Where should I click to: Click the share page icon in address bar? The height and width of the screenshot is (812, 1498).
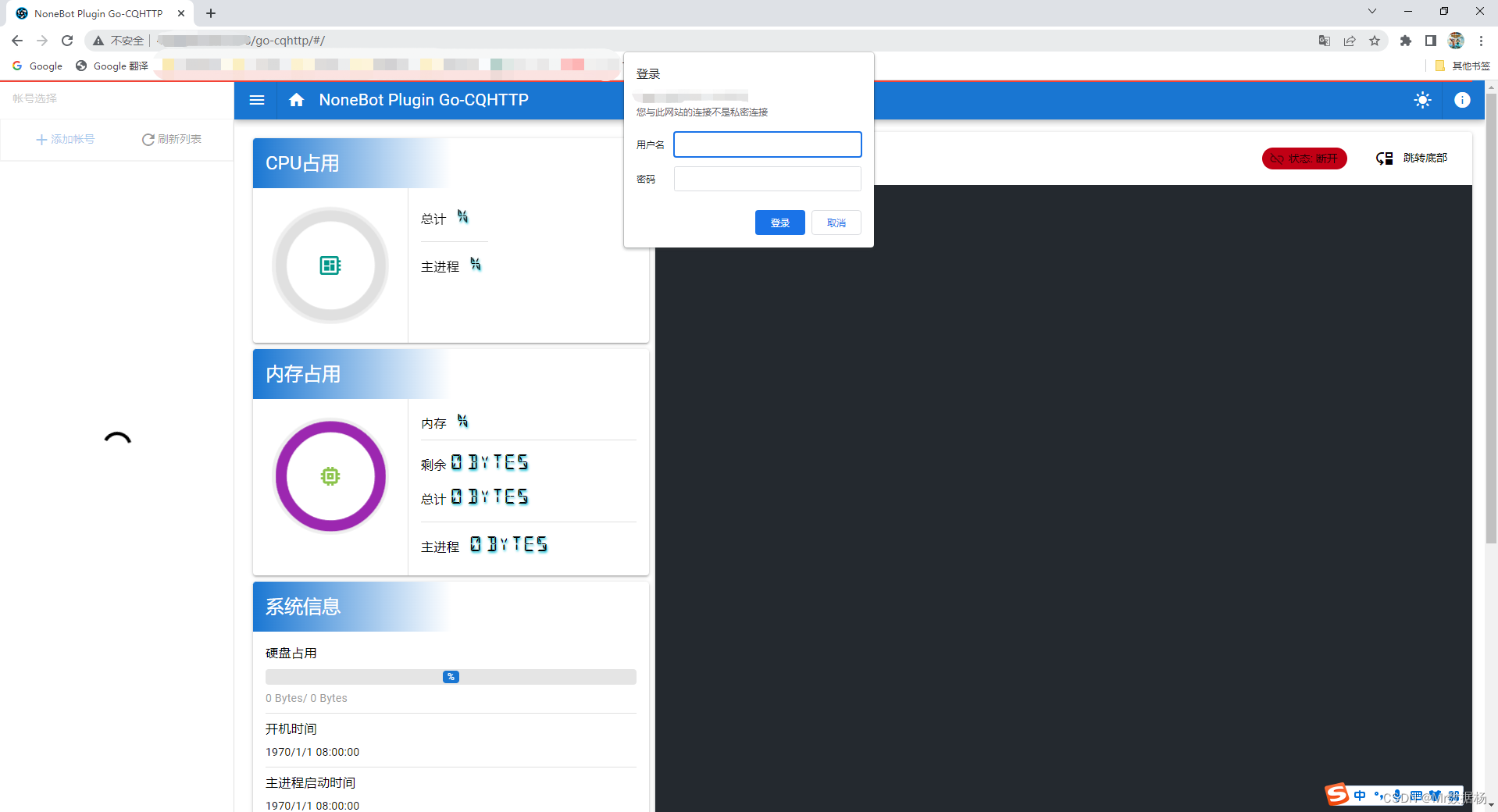(x=1349, y=41)
